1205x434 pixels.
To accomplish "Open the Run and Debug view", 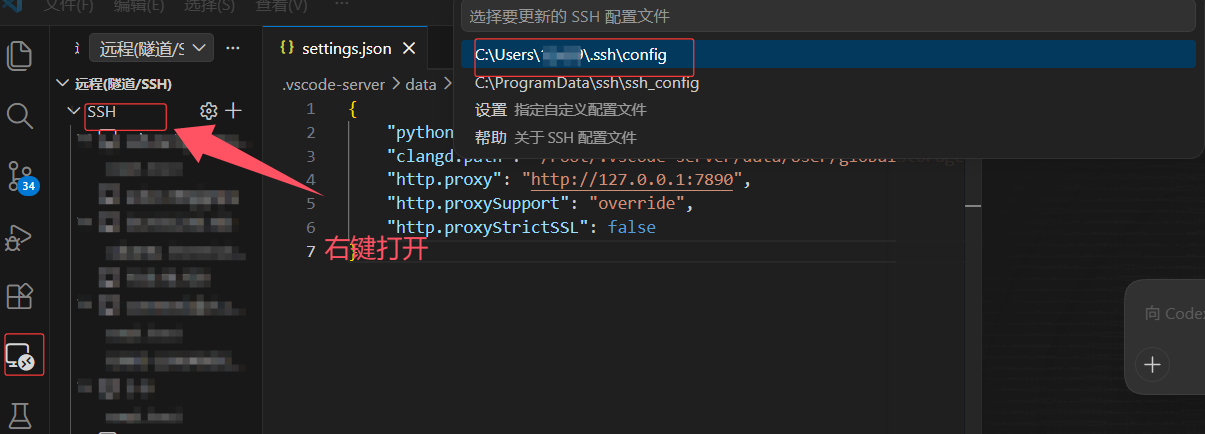I will [20, 237].
